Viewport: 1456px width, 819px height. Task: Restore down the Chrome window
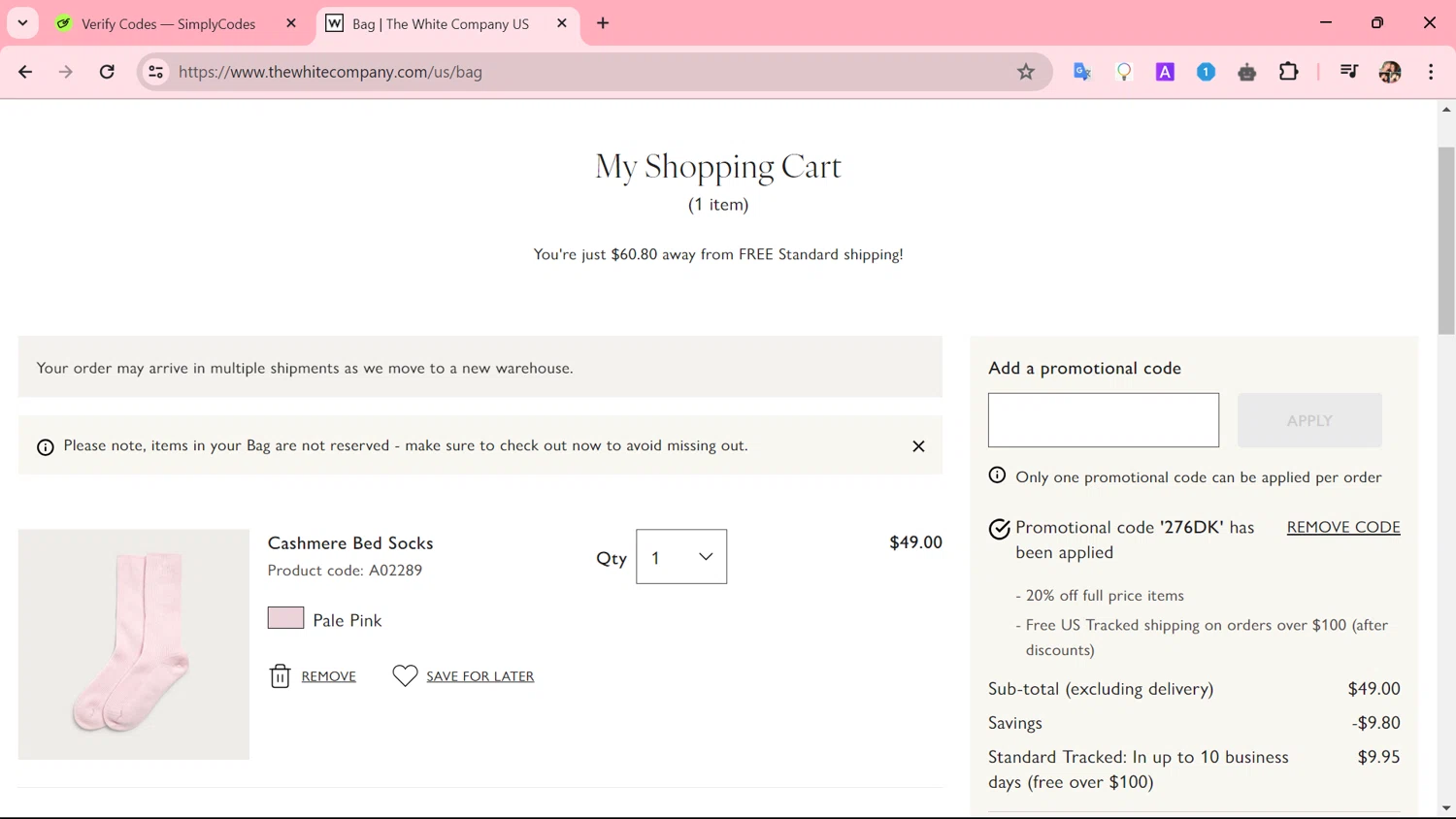point(1377,22)
